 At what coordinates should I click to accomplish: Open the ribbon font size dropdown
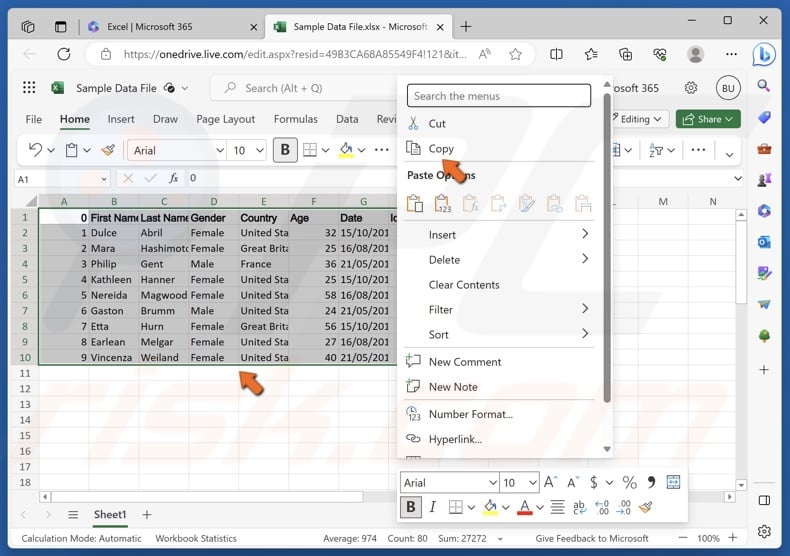click(259, 150)
